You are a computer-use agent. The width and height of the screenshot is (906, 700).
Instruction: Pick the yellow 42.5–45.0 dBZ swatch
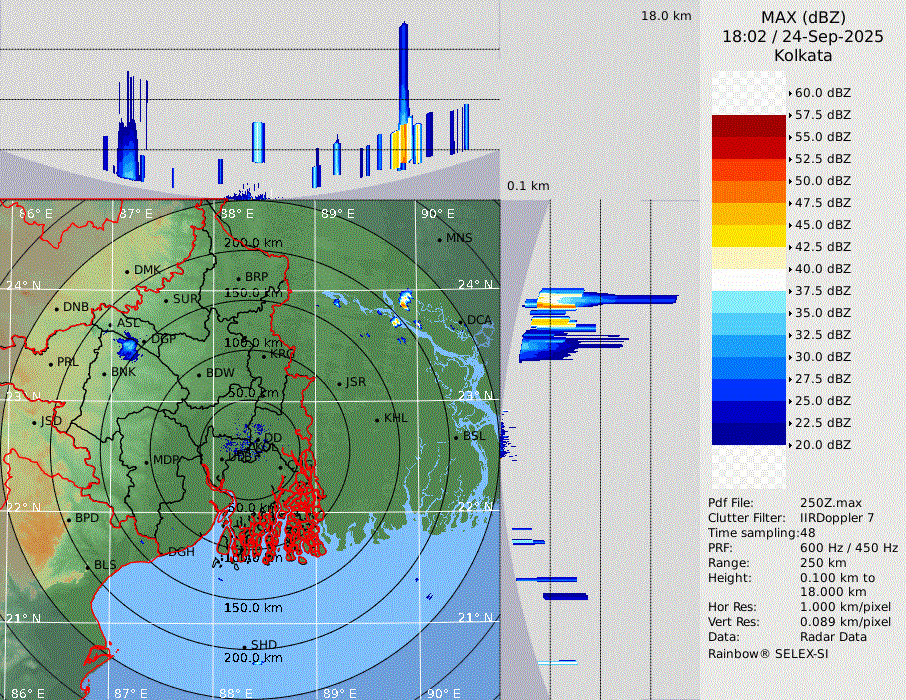749,236
